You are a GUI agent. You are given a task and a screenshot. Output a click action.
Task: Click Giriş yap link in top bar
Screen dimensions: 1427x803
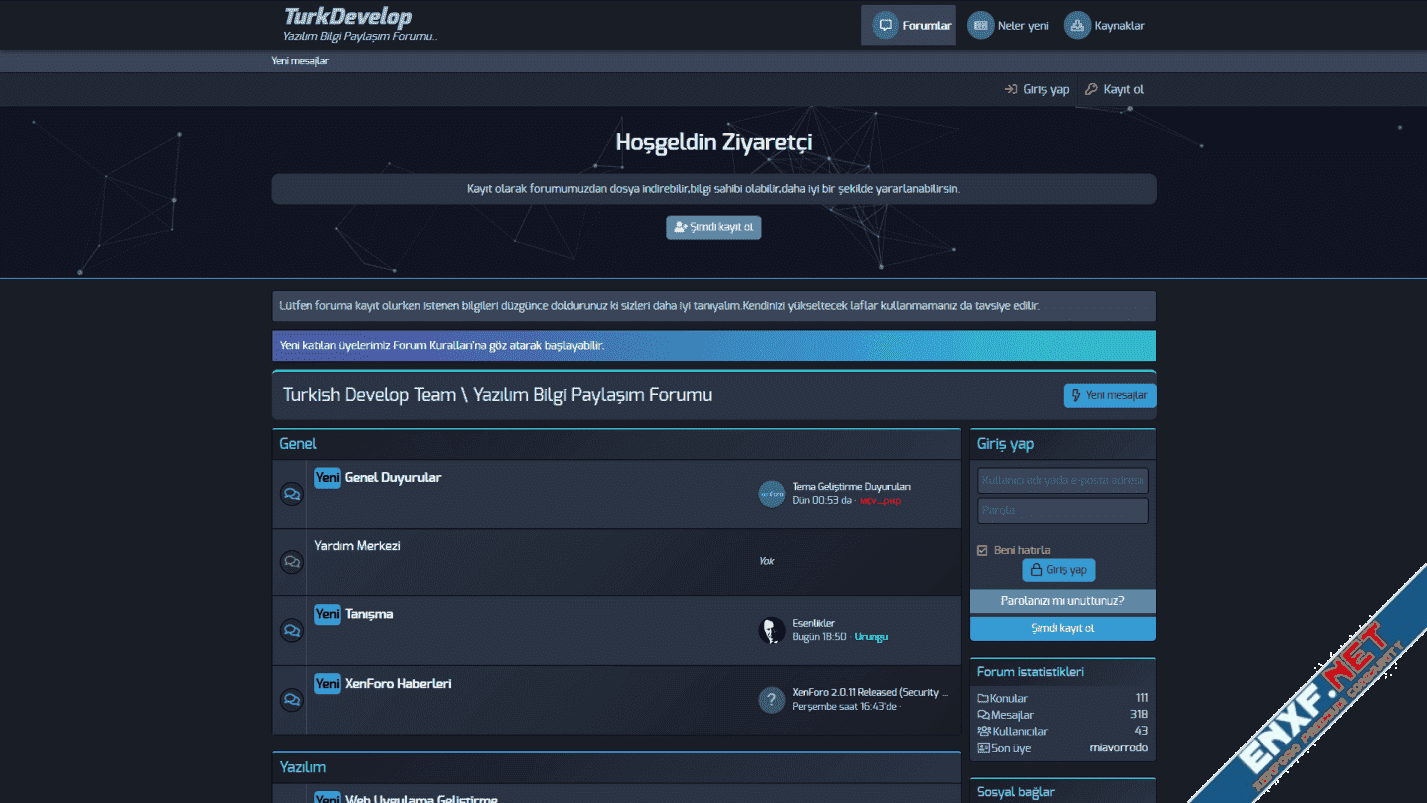tap(1037, 89)
